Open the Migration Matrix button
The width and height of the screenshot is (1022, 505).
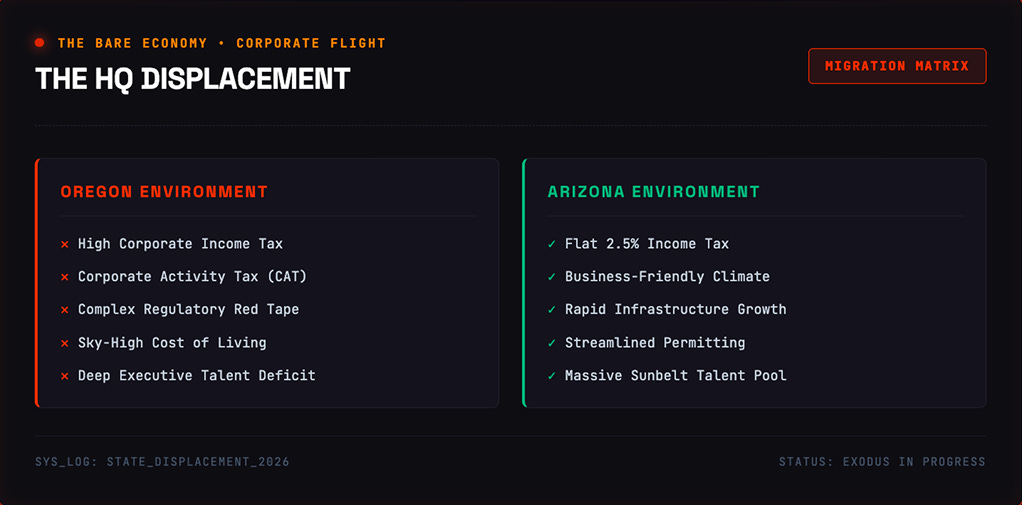point(897,66)
